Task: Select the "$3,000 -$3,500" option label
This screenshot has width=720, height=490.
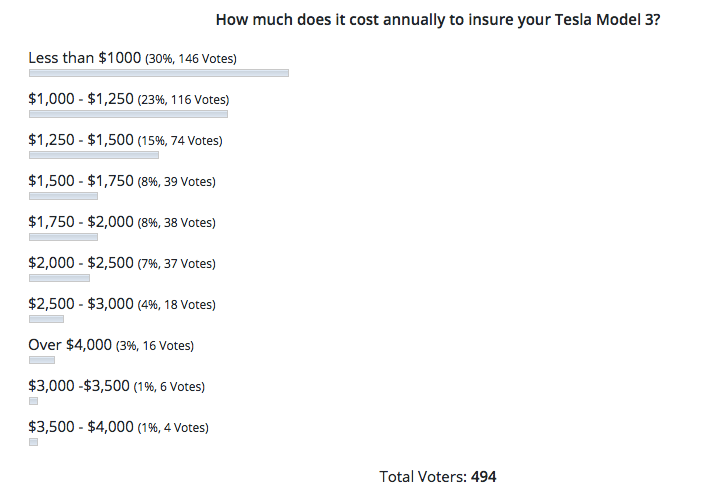Action: click(79, 386)
